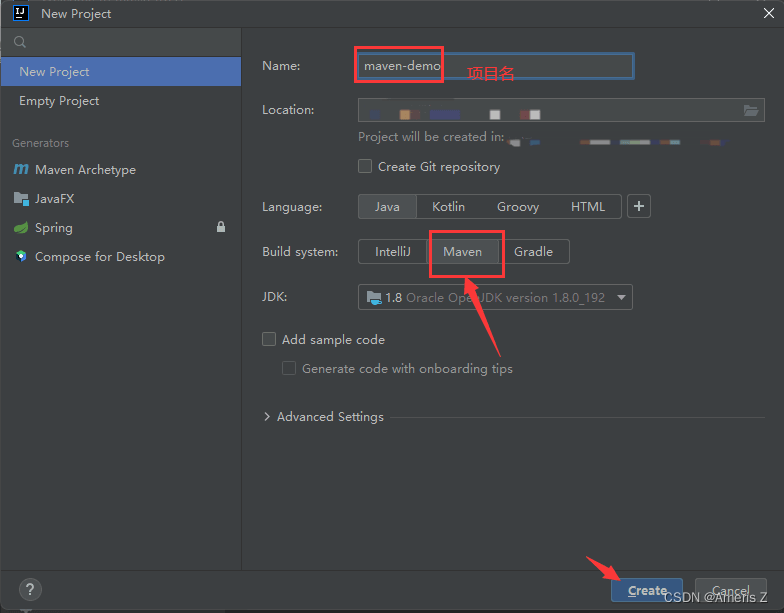Select New Project in the sidebar
Viewport: 784px width, 613px height.
[121, 72]
